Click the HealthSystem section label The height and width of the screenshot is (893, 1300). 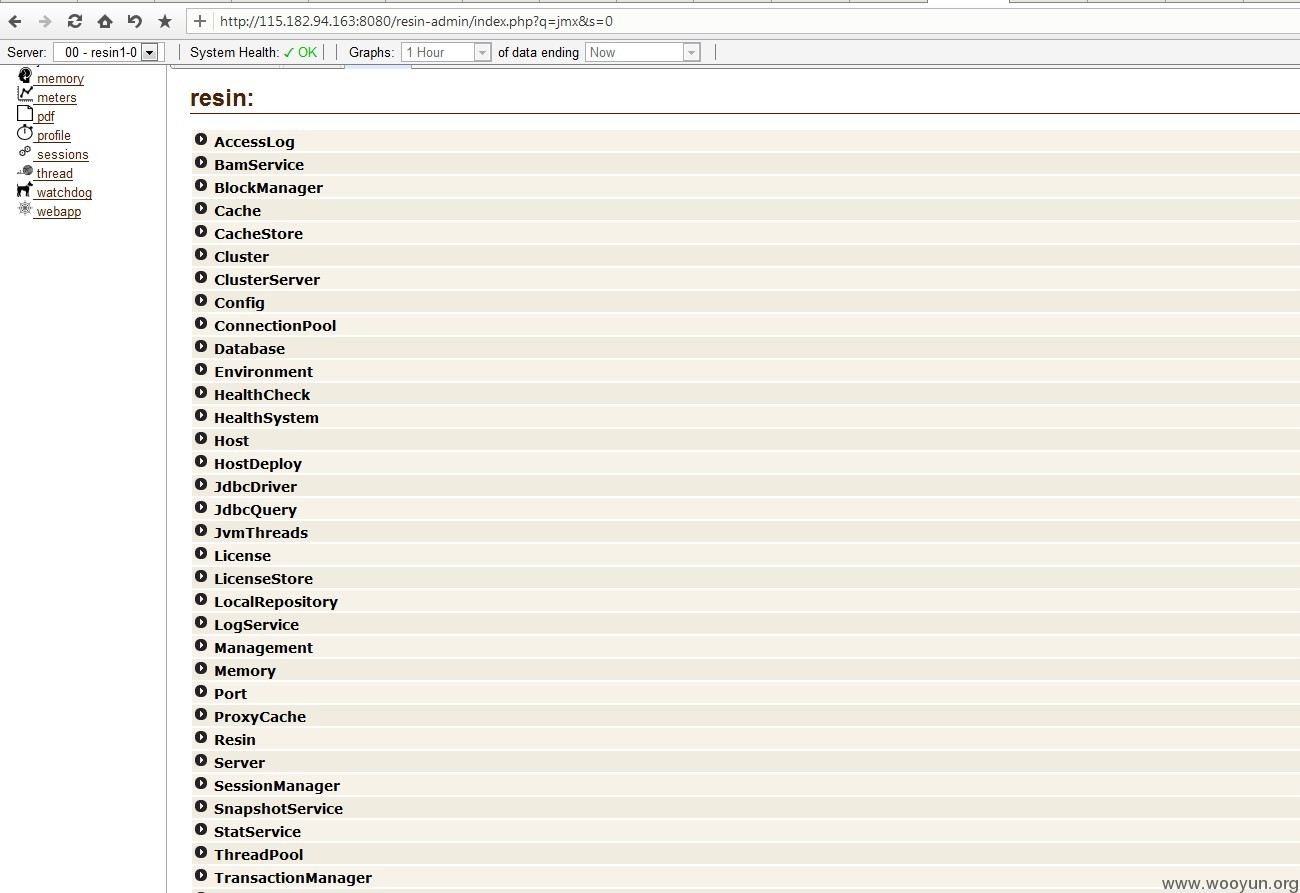(266, 418)
